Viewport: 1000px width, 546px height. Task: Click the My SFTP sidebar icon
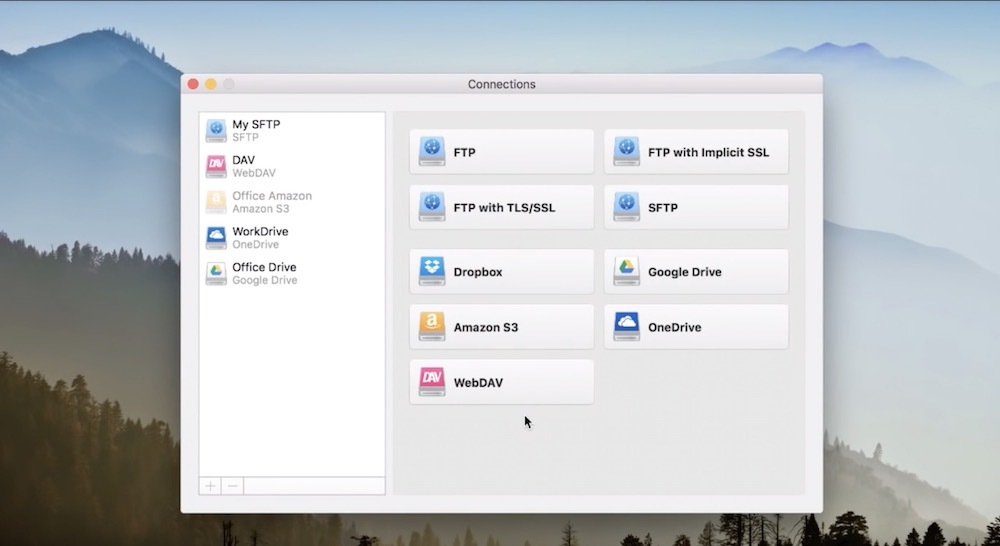pos(216,130)
